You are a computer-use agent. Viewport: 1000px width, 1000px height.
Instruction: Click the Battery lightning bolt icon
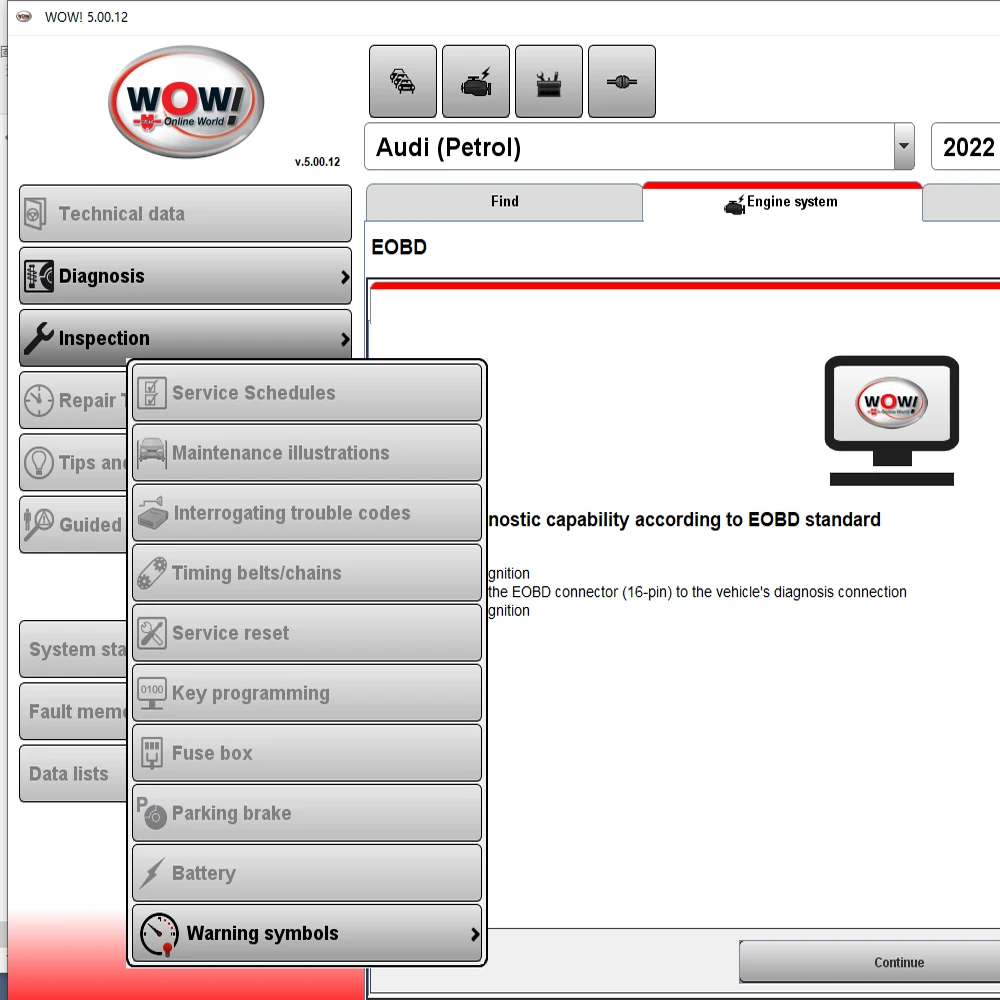click(x=152, y=873)
